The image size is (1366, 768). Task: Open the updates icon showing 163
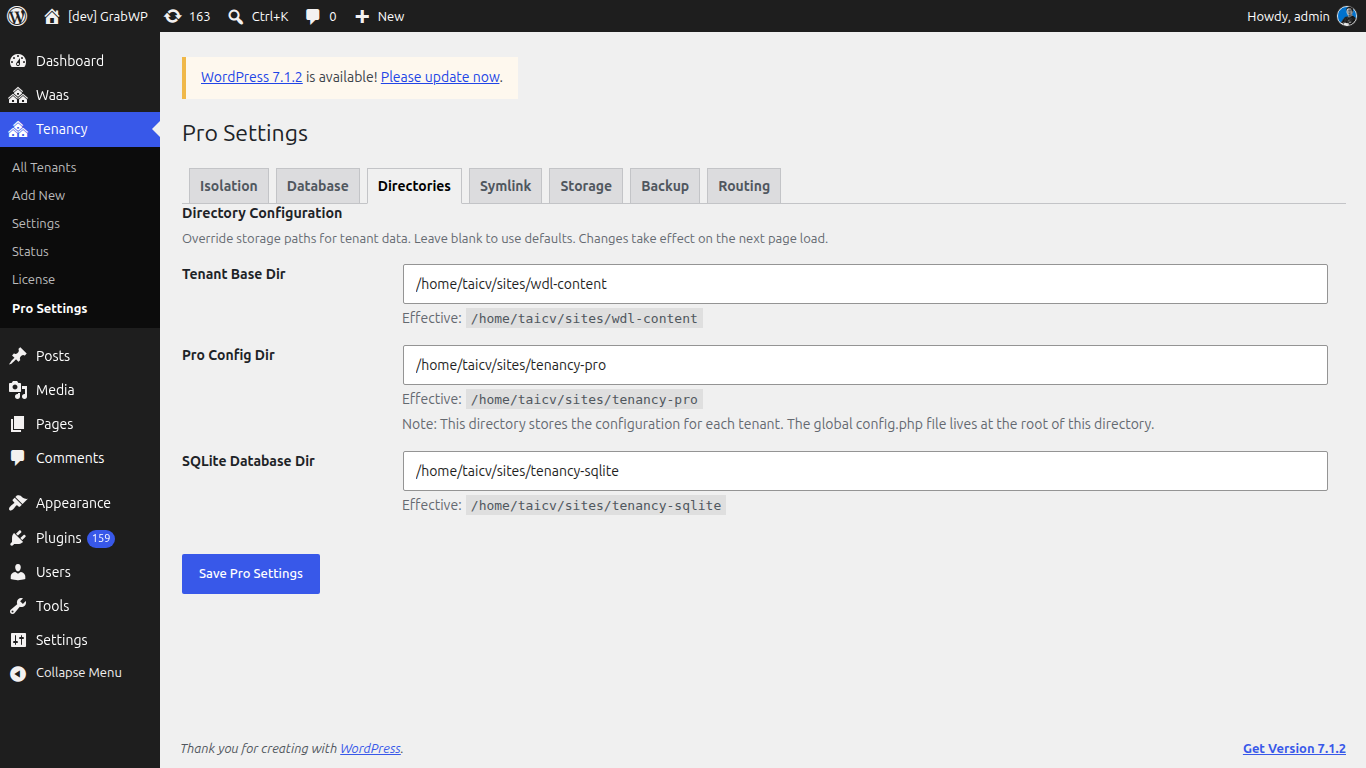172,16
